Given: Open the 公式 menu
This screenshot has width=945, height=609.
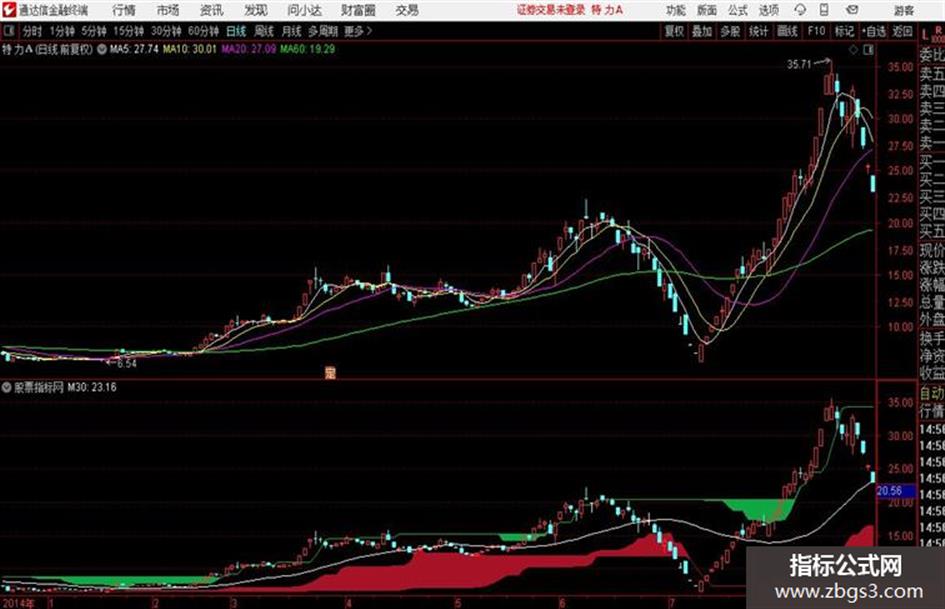Looking at the screenshot, I should (x=738, y=10).
